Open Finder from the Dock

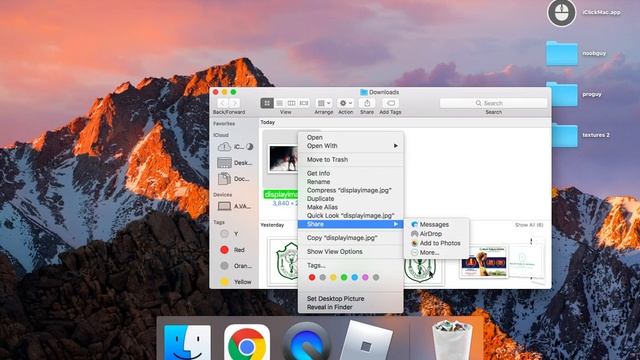click(187, 343)
